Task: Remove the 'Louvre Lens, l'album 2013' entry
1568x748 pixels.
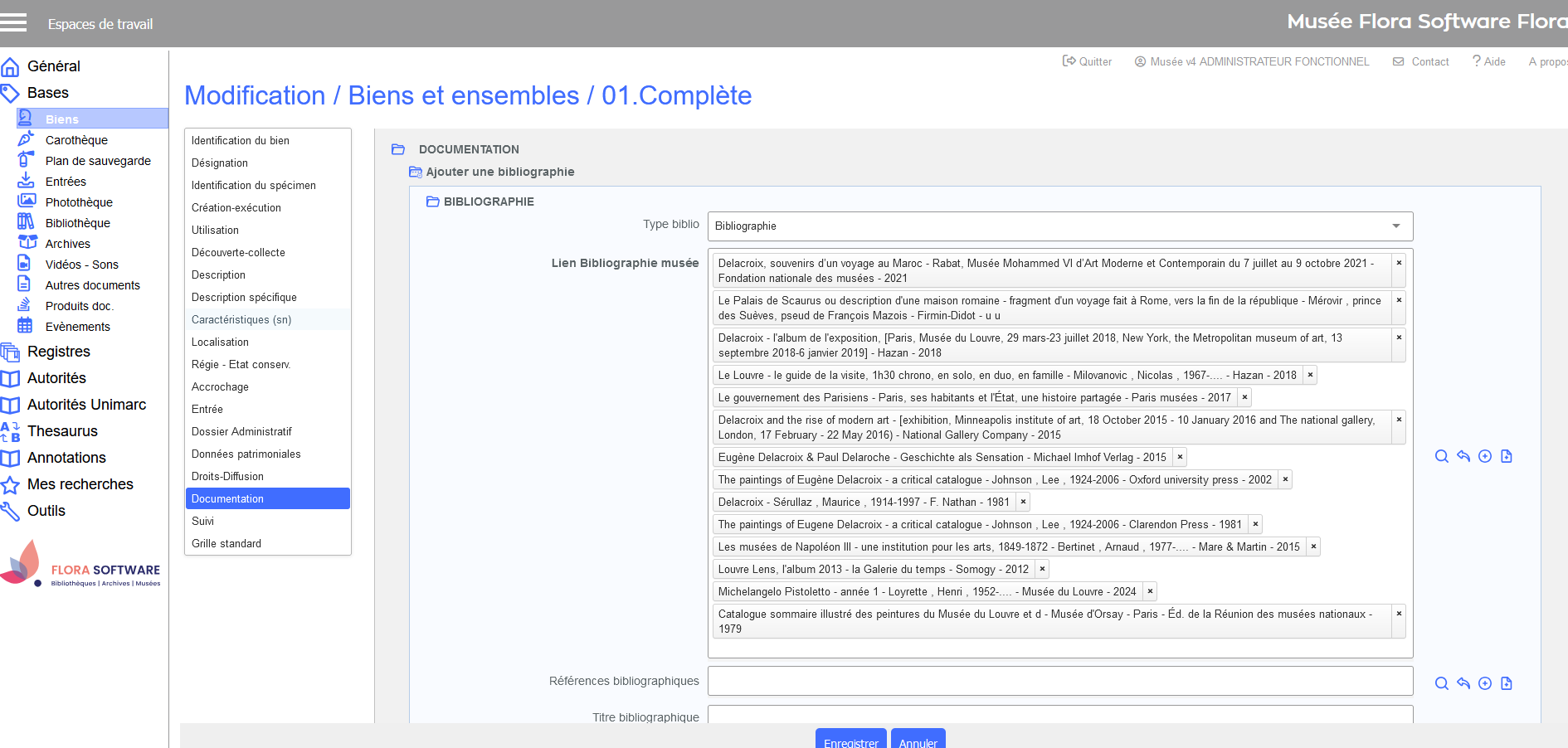Action: 1042,569
